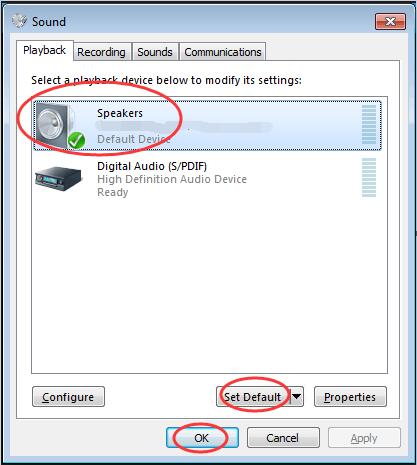The height and width of the screenshot is (465, 417).
Task: Go to the Communications tab
Action: [x=223, y=52]
